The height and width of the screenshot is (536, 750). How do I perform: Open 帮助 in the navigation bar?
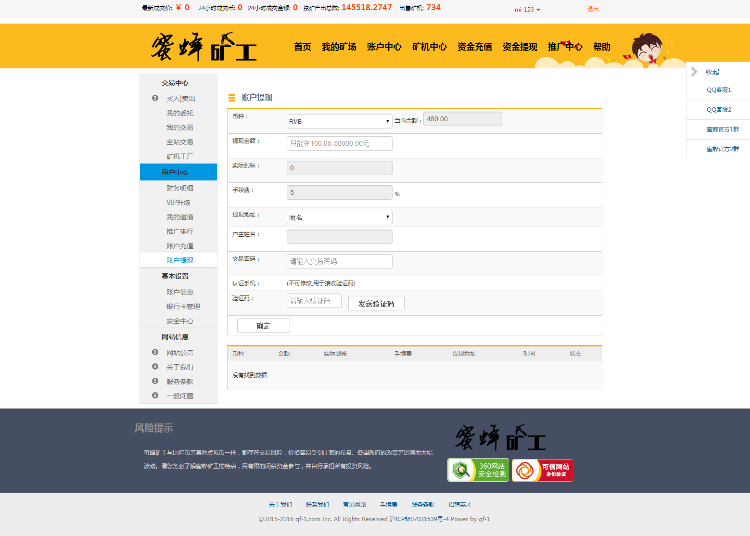point(602,47)
